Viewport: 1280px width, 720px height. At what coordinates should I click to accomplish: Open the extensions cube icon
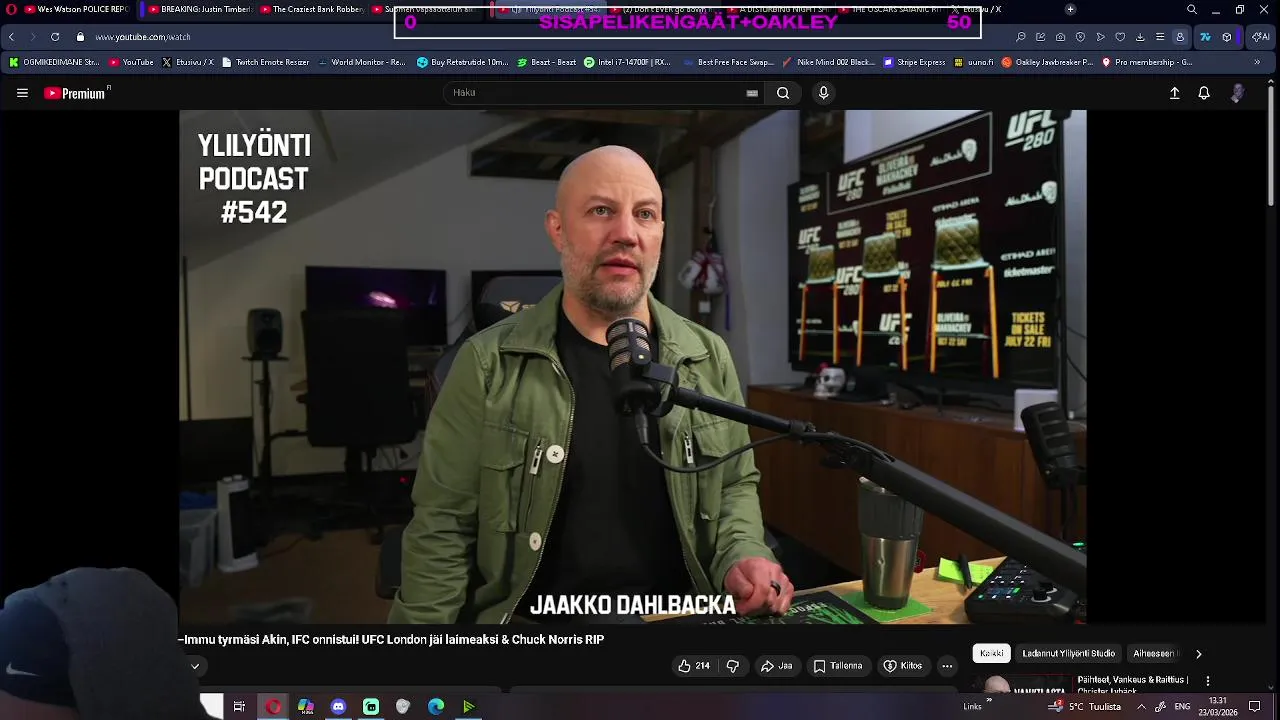[1227, 37]
